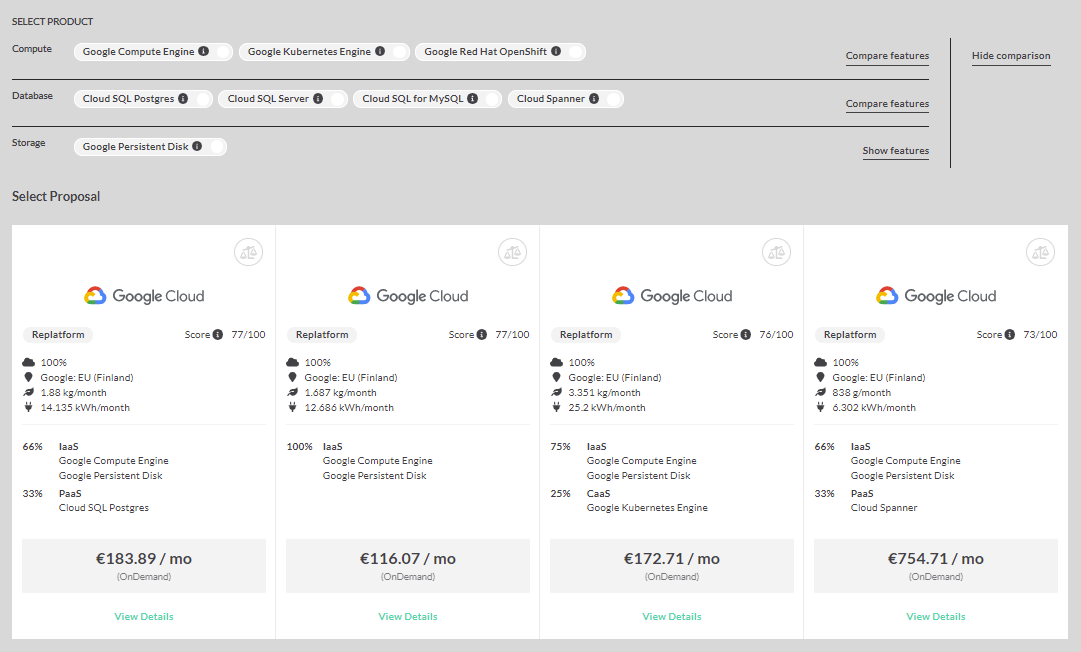
Task: Add the €183.89 proposal to comparison via scales icon
Action: 248,252
